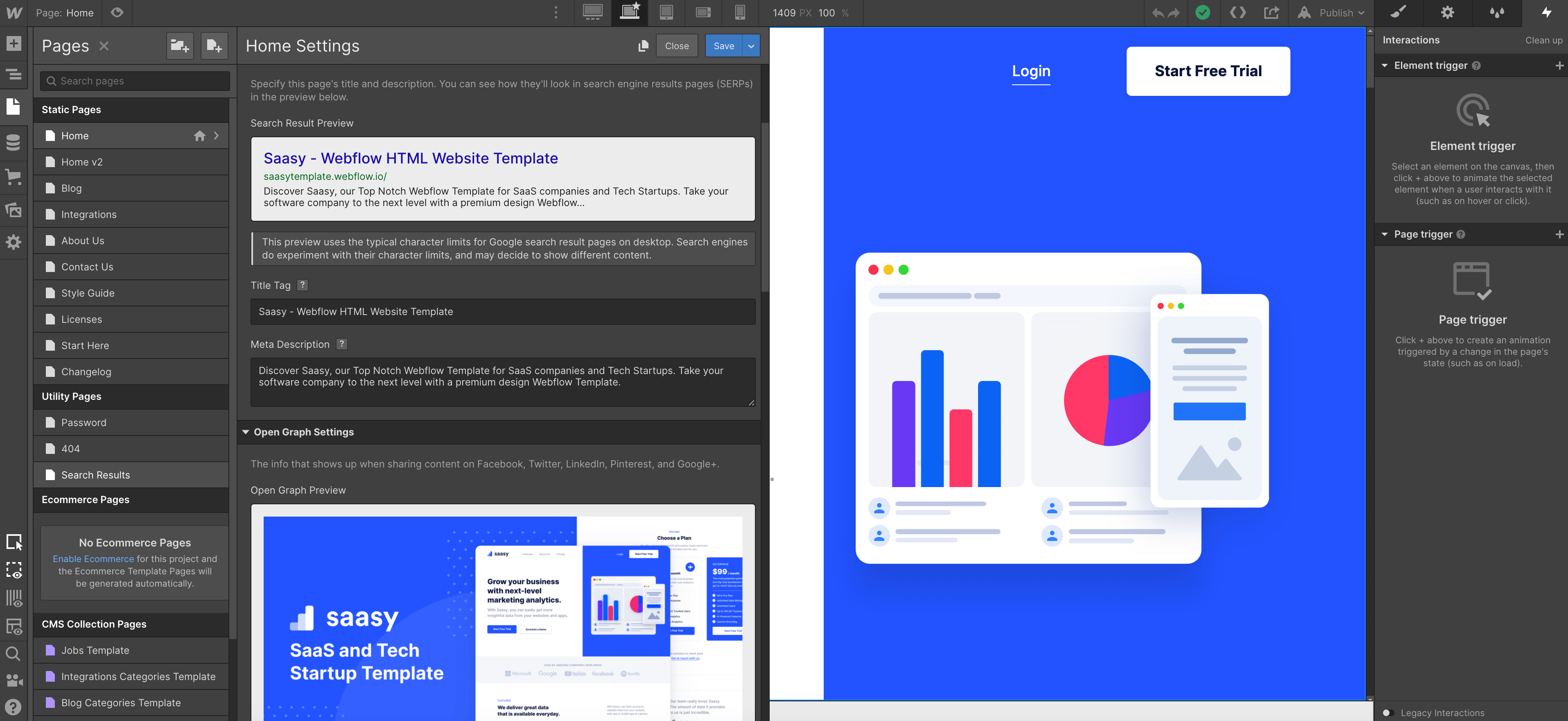Screen dimensions: 1568x721
Task: Click the Save button in Home Settings
Action: [x=723, y=45]
